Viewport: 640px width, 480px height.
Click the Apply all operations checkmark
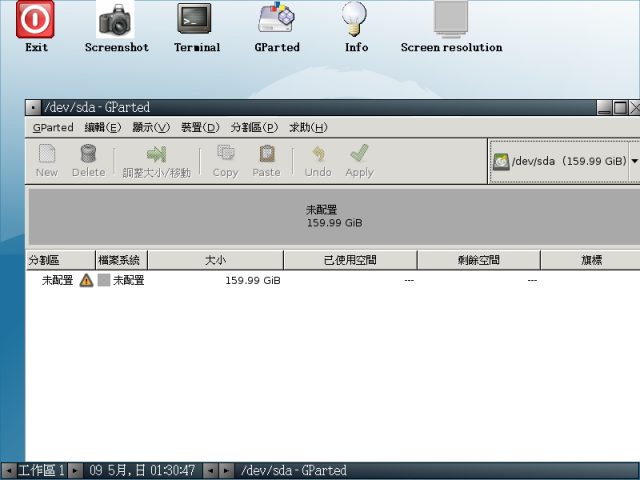[359, 161]
